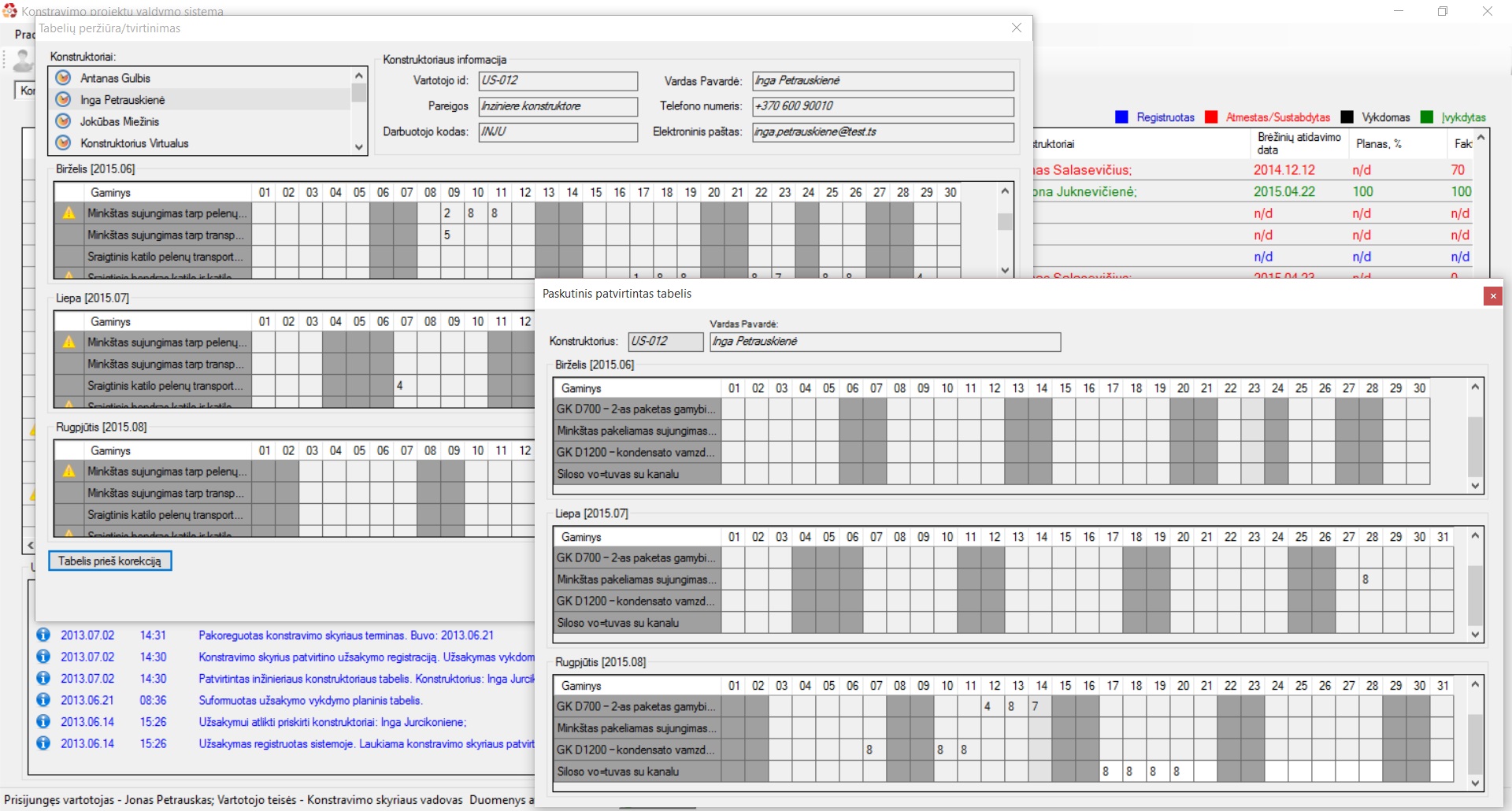Click down arrow of popup Liepa grid
Screen dimensions: 1512x811
pos(1475,635)
